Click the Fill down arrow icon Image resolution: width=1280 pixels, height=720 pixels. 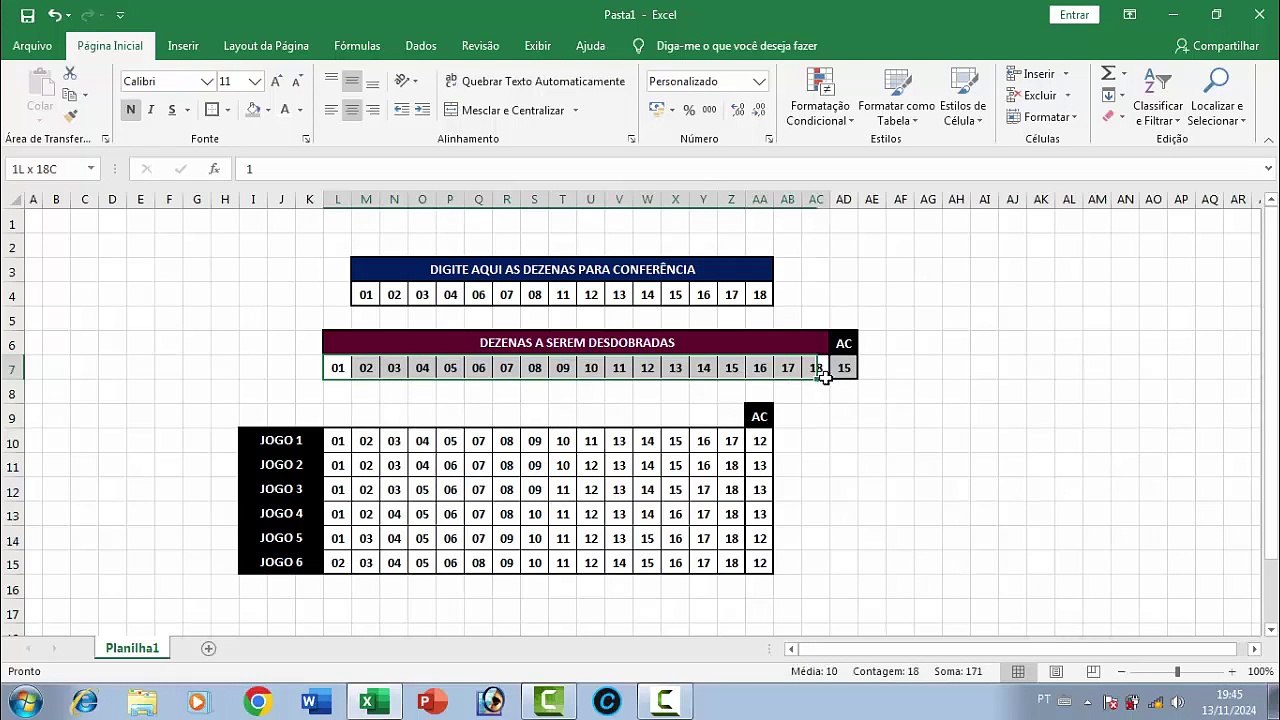(1108, 95)
